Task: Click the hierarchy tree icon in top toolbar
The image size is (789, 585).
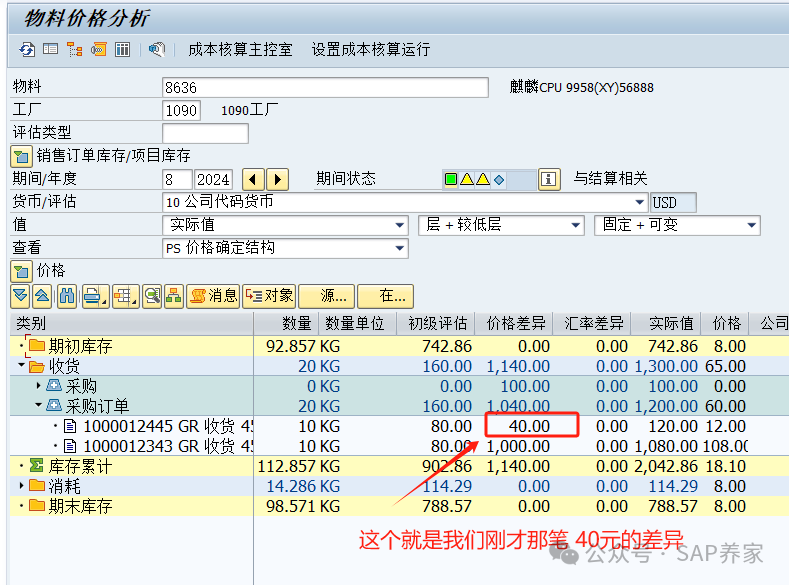Action: click(74, 49)
